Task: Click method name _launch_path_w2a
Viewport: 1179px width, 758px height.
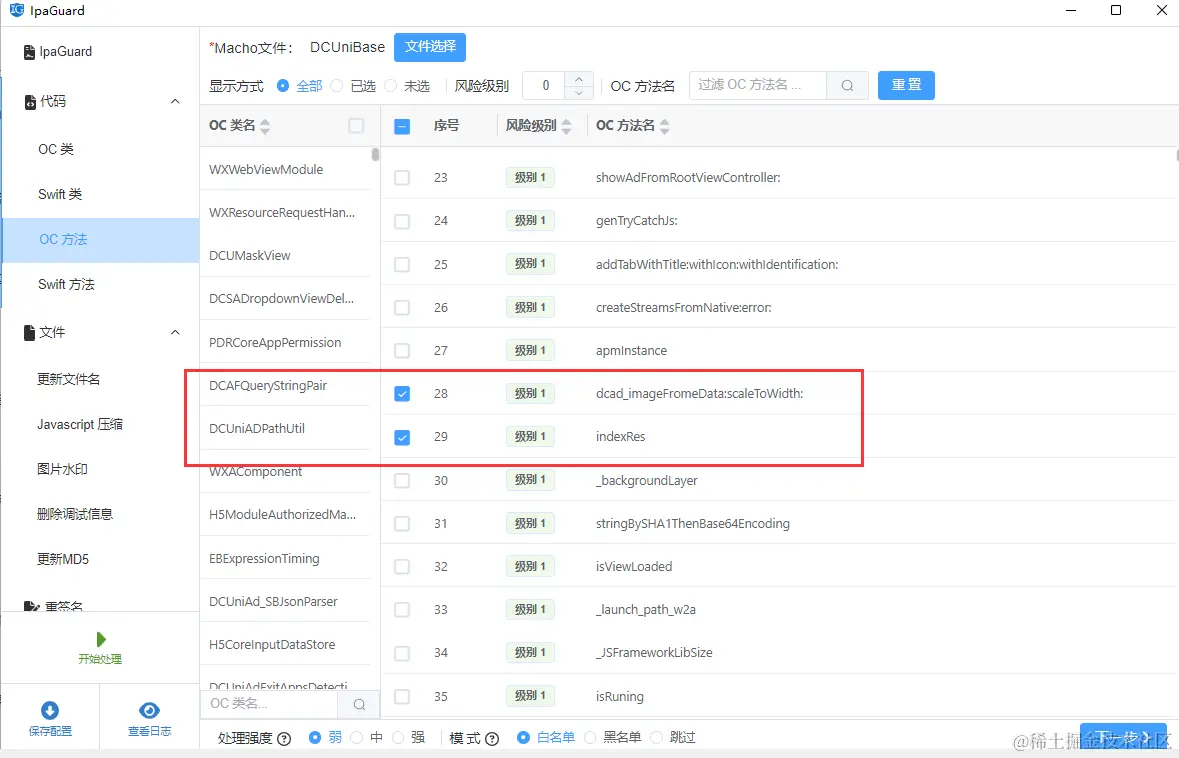Action: point(646,610)
